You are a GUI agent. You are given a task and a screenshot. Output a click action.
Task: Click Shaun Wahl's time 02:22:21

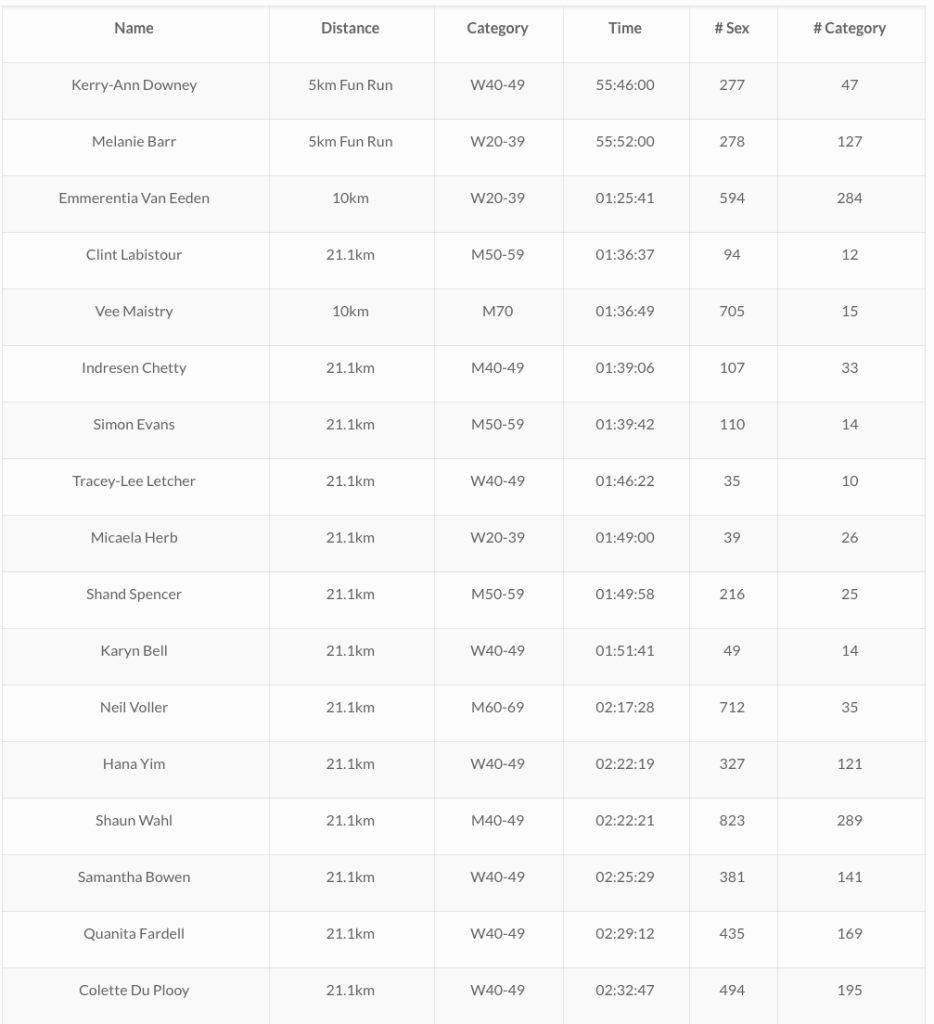pyautogui.click(x=625, y=821)
